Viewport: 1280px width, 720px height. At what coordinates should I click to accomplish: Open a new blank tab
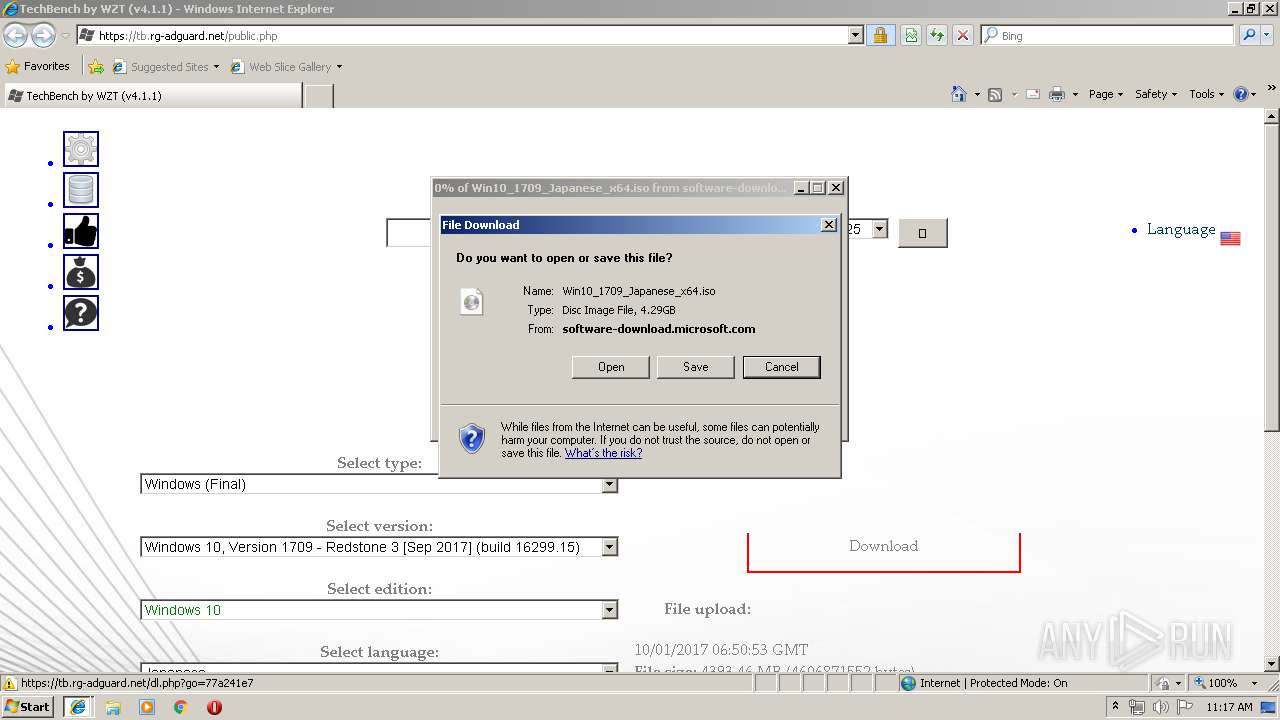(x=319, y=96)
